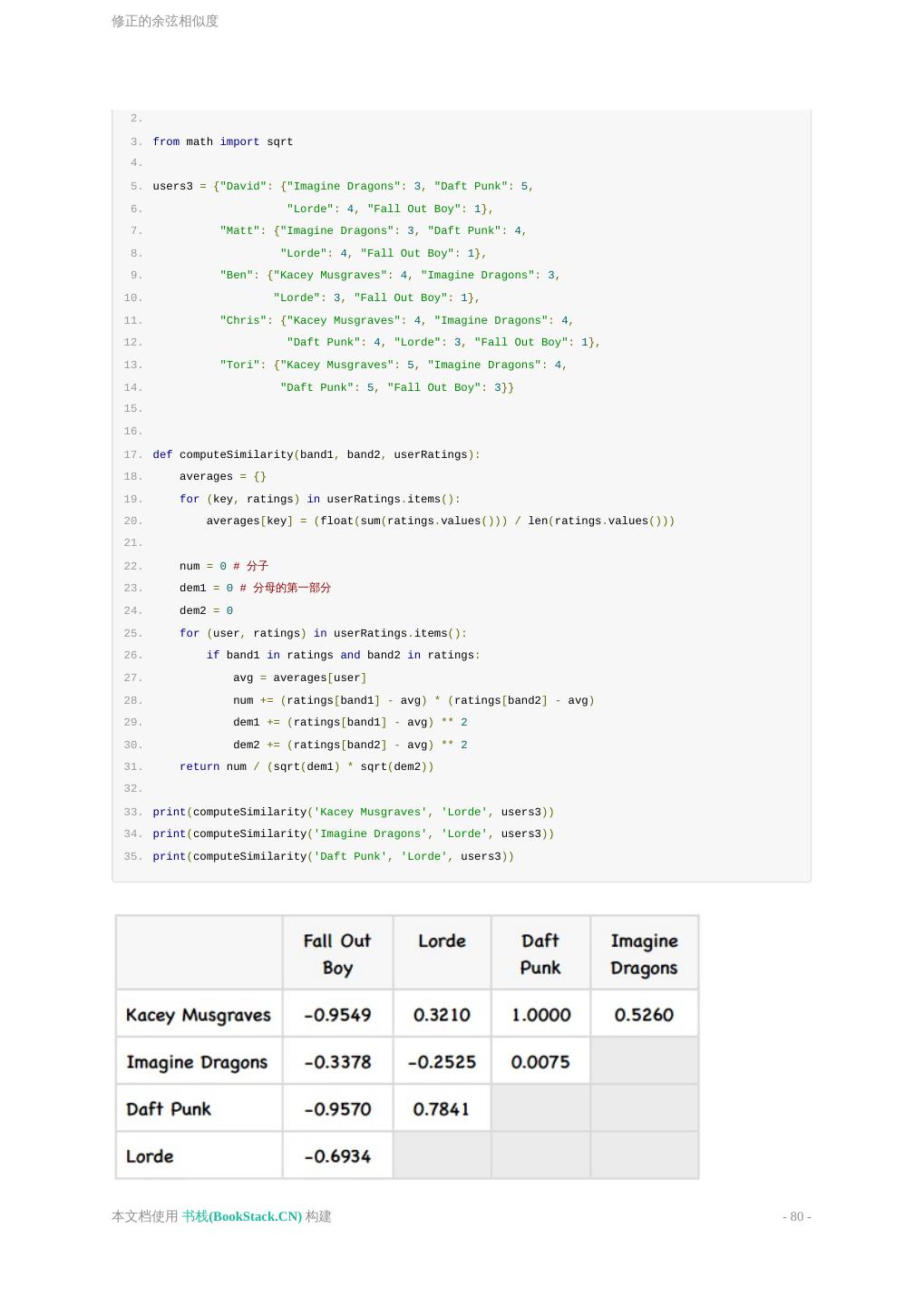
Task: Click the table cell showing 1.0000
Action: coord(540,1015)
